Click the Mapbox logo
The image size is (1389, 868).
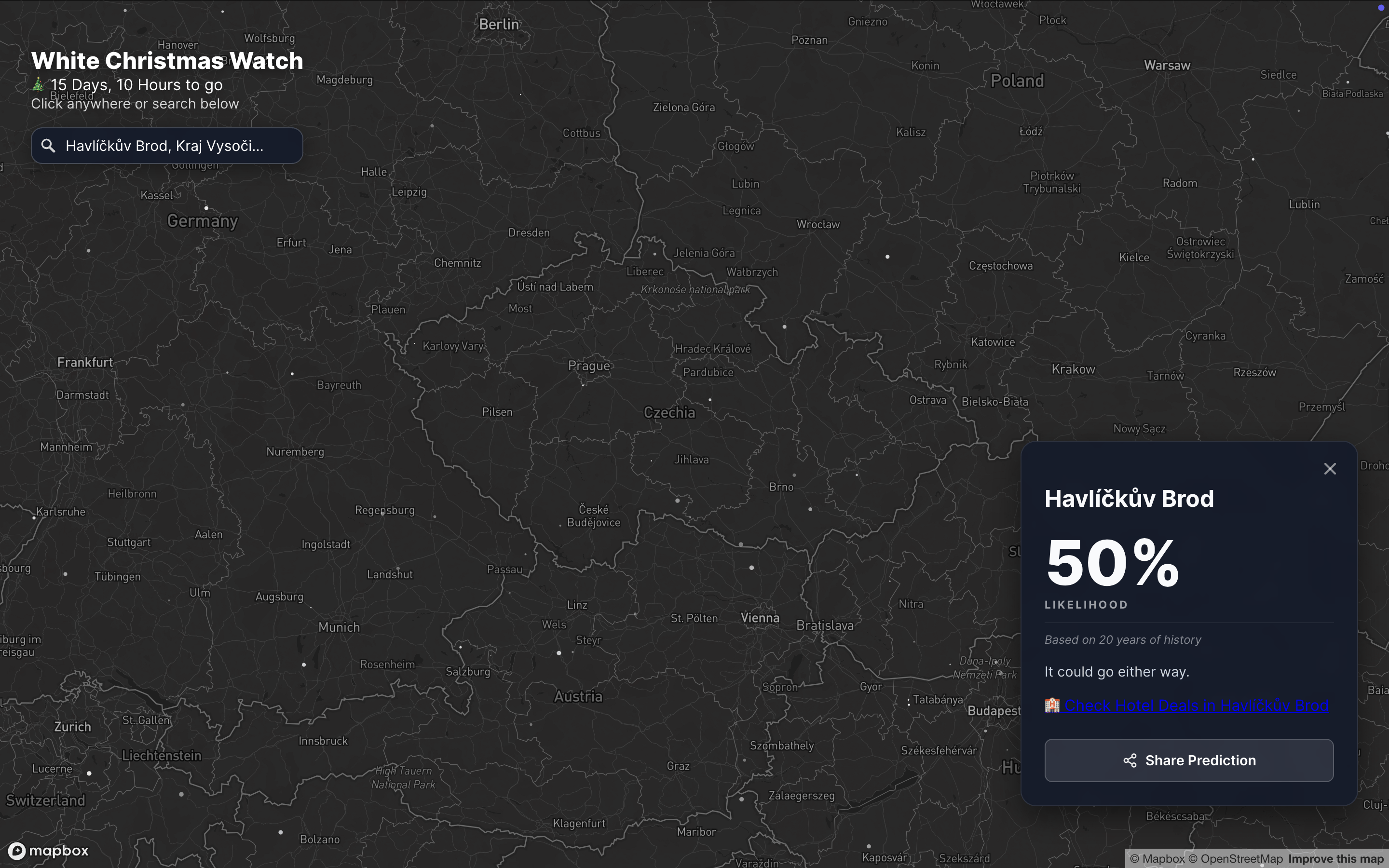[x=49, y=850]
